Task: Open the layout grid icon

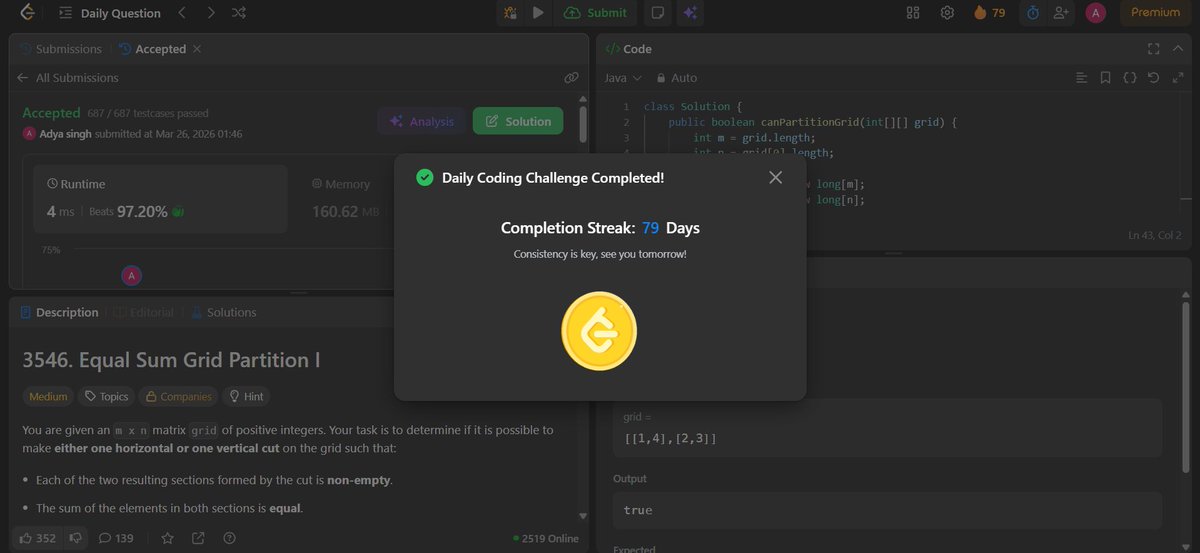Action: [912, 13]
